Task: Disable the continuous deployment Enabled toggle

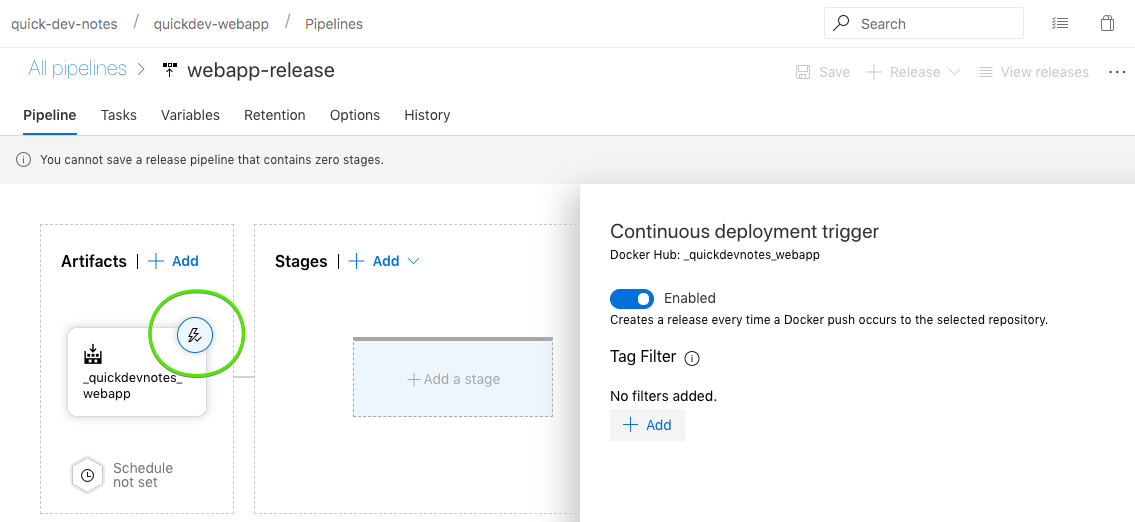Action: click(x=632, y=298)
